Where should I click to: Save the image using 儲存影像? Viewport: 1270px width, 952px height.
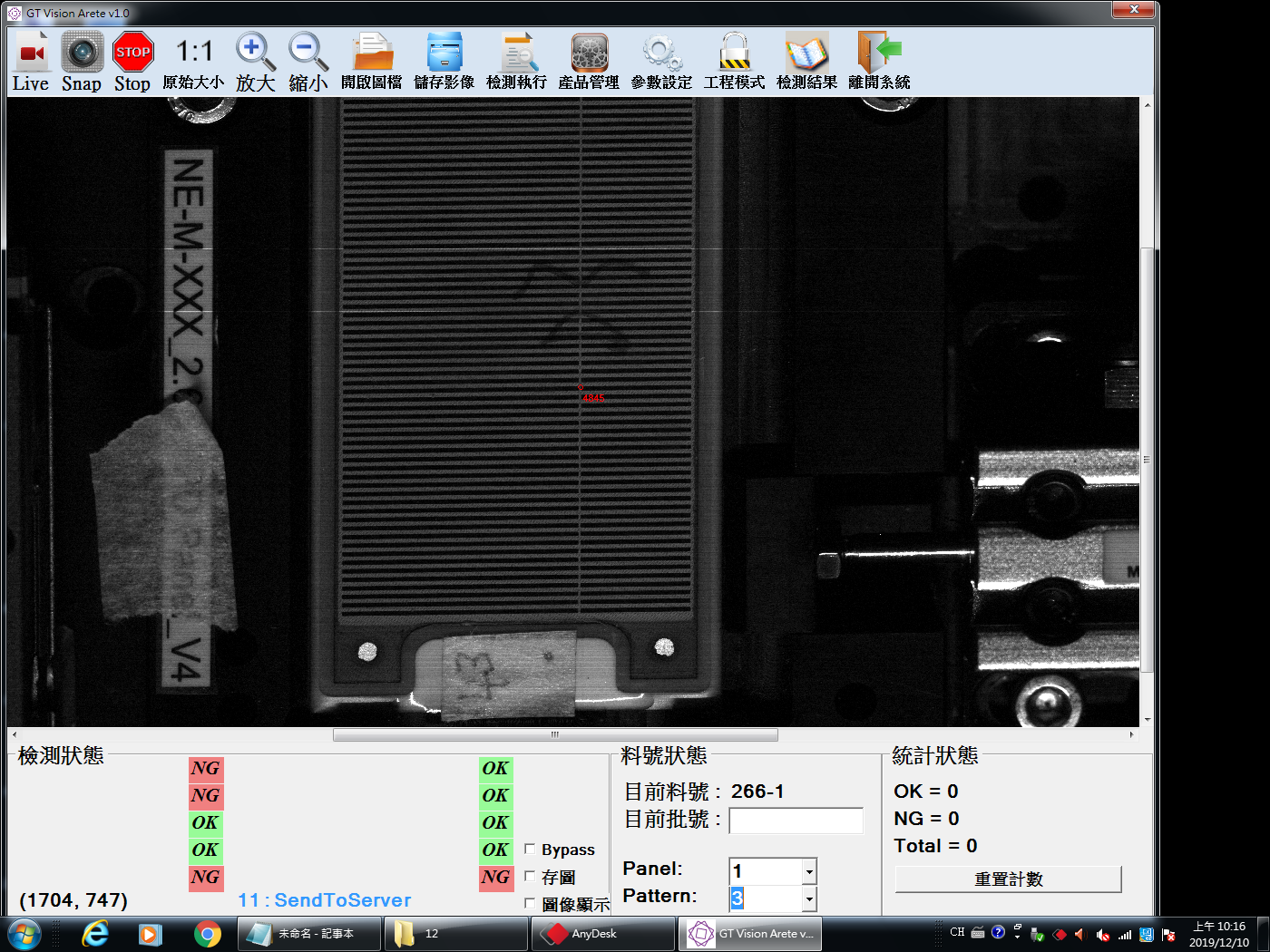click(x=444, y=62)
